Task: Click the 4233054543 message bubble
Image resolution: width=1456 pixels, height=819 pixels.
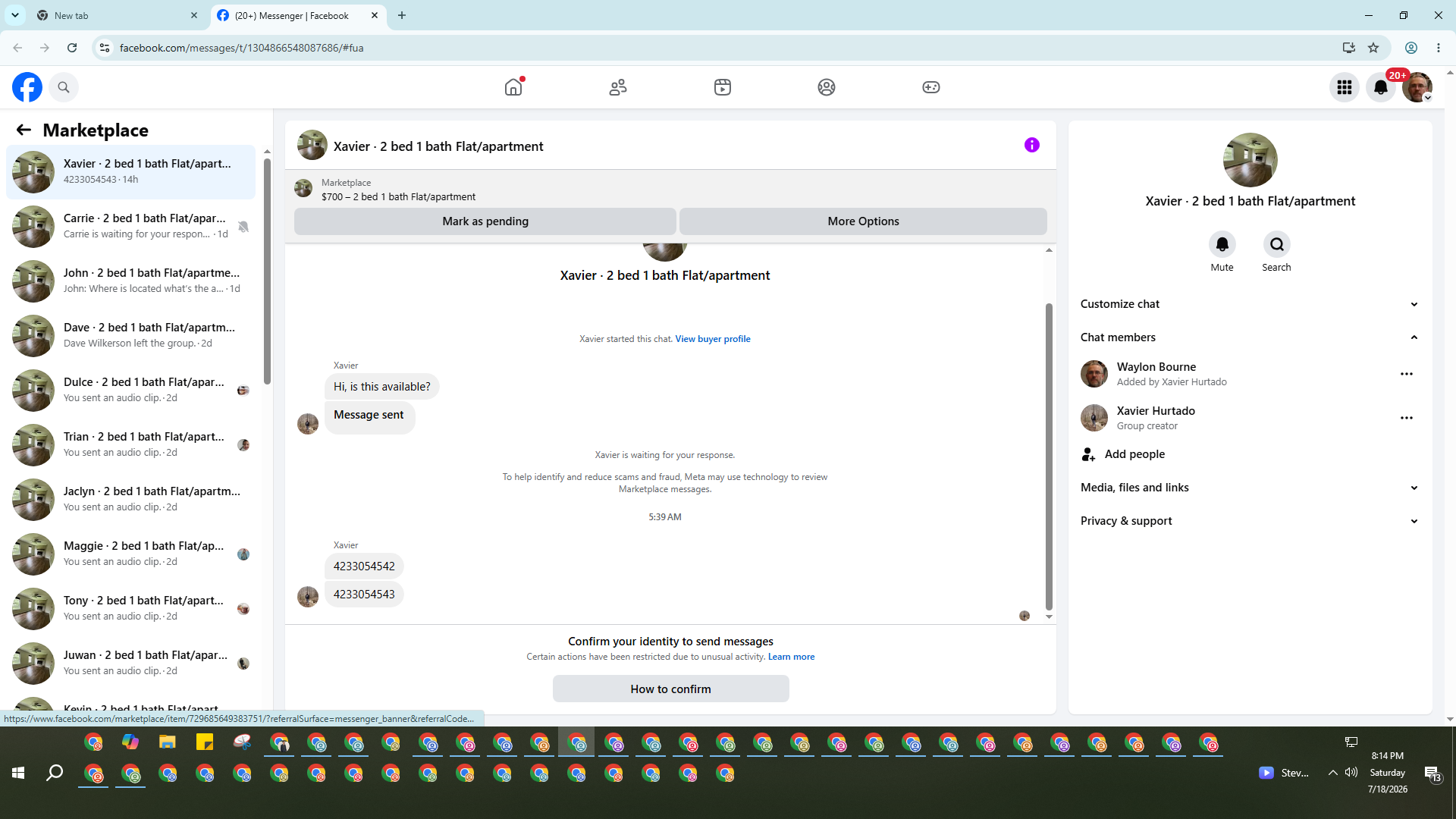Action: coord(364,595)
